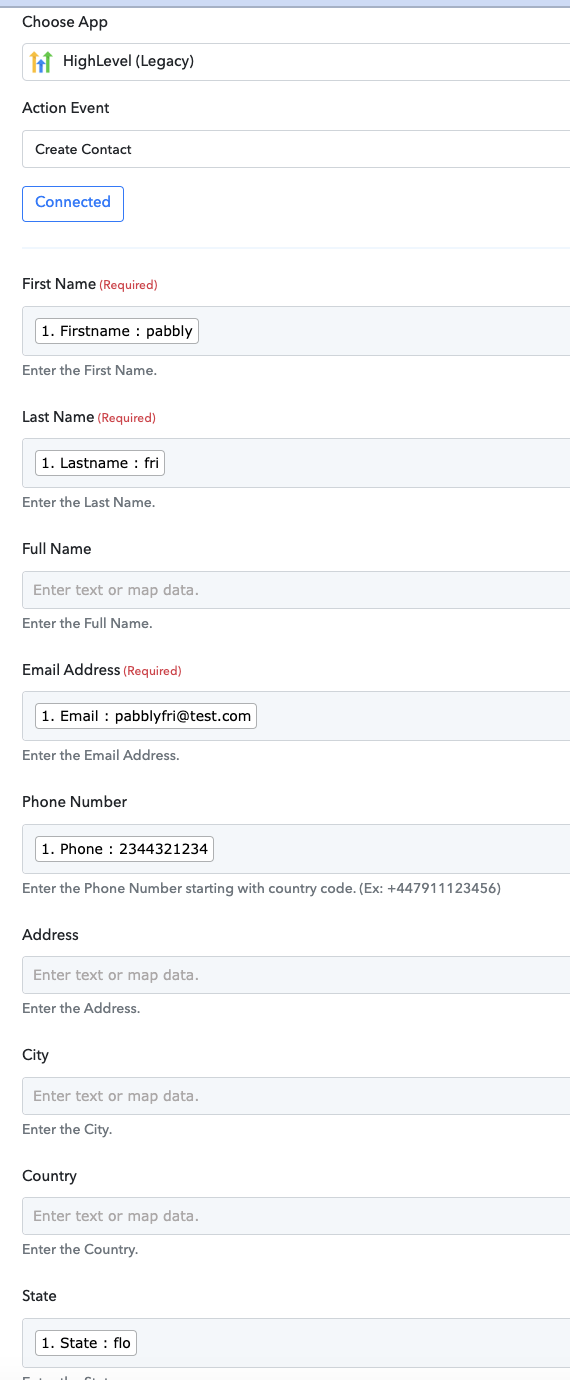Select the State flo mapped tag

(86, 1343)
